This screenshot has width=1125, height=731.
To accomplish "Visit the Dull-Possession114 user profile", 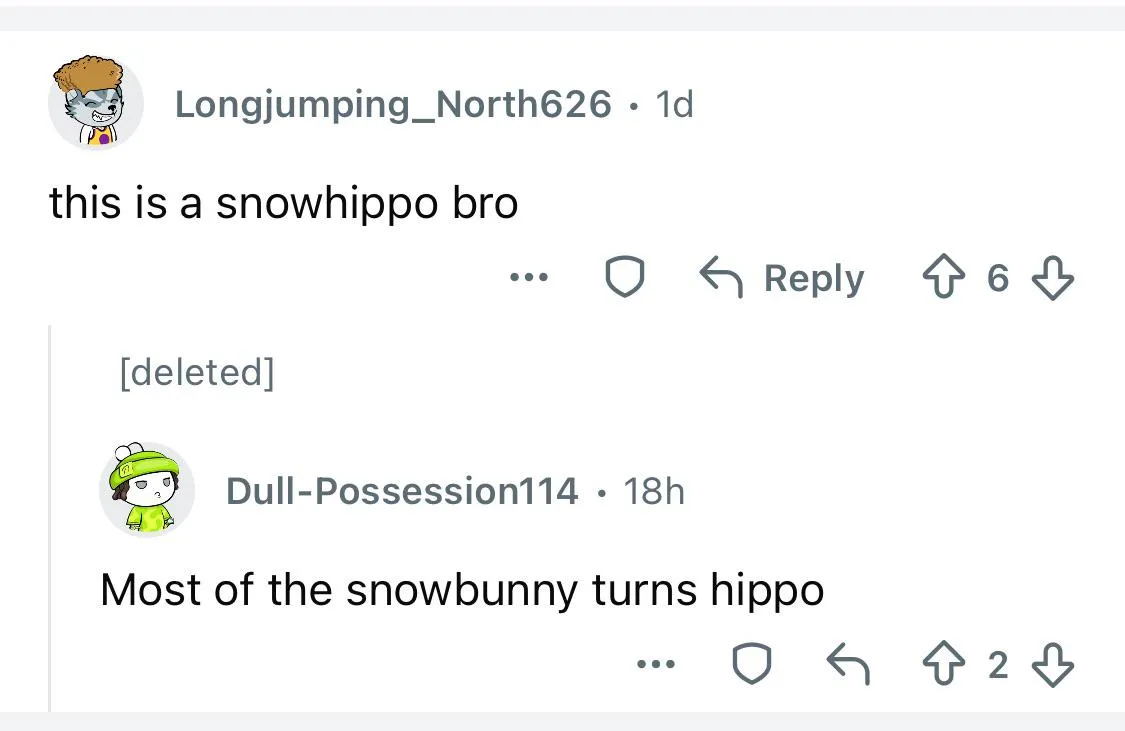I will (x=402, y=491).
